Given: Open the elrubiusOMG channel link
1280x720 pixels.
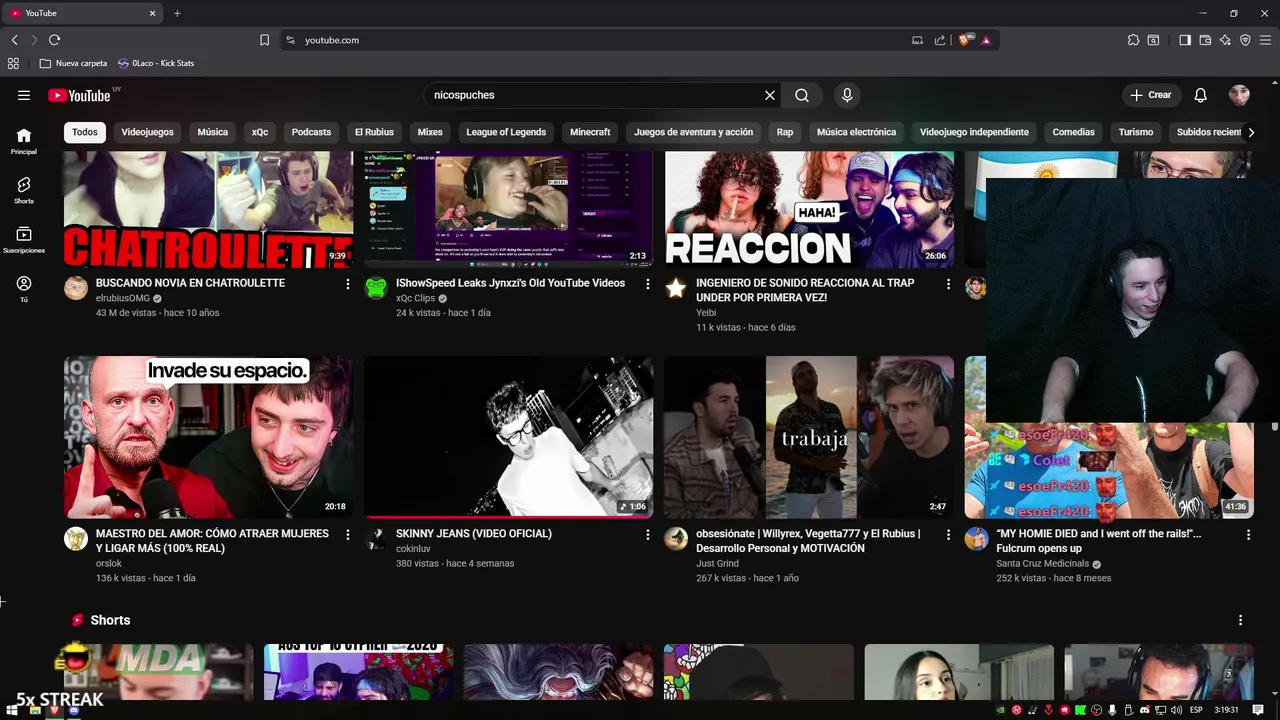Looking at the screenshot, I should [x=122, y=298].
